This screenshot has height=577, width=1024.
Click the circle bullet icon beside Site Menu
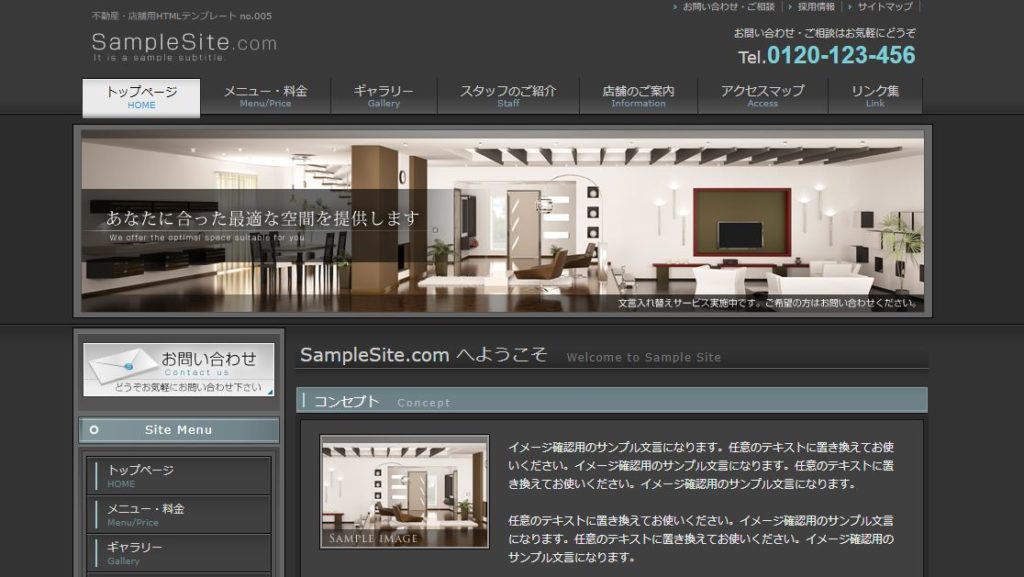(94, 430)
